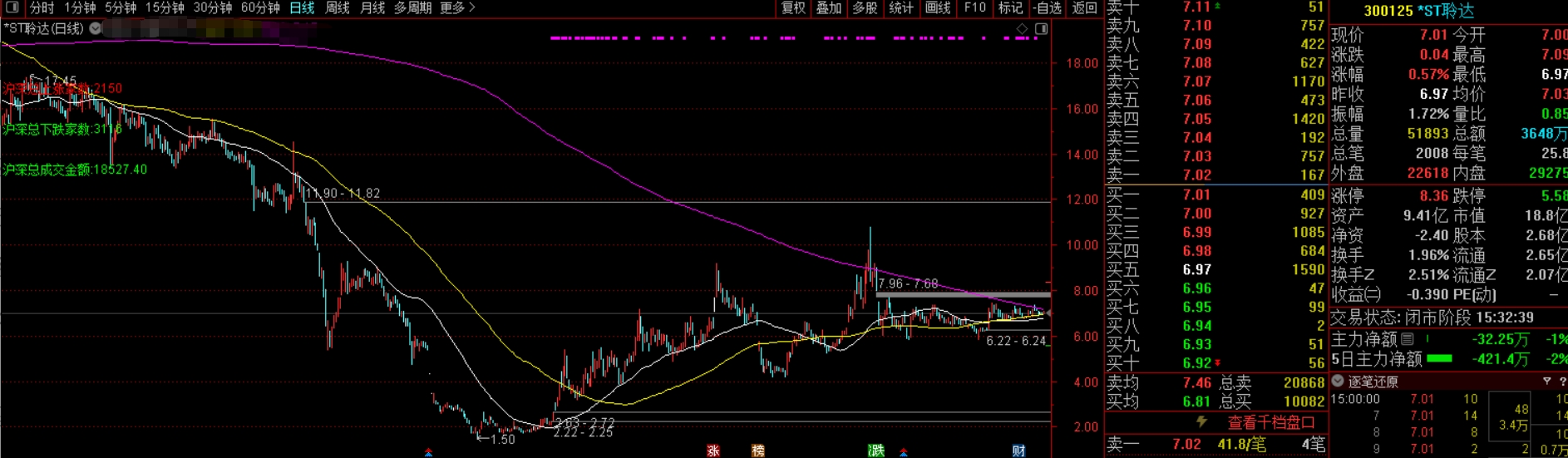
Task: Activate the 画线 drawing tool
Action: 938,7
